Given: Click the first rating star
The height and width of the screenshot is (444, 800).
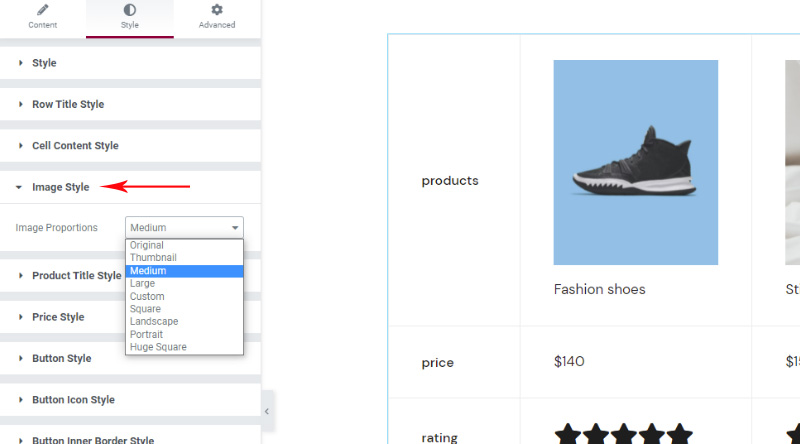Looking at the screenshot, I should (568, 435).
